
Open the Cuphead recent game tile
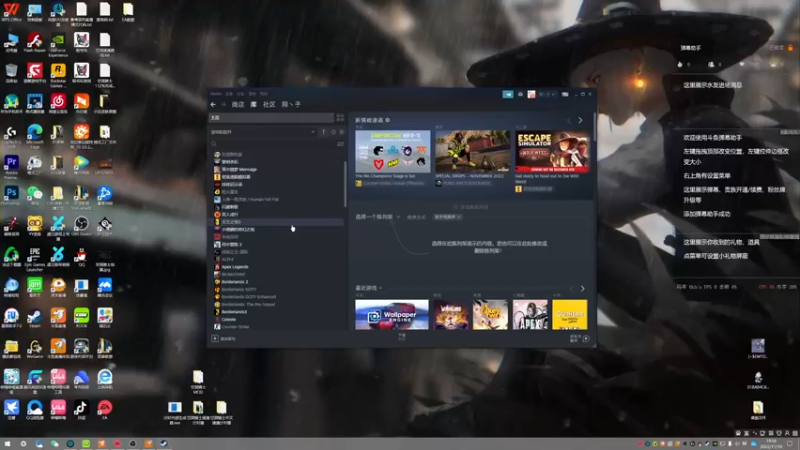coord(569,314)
